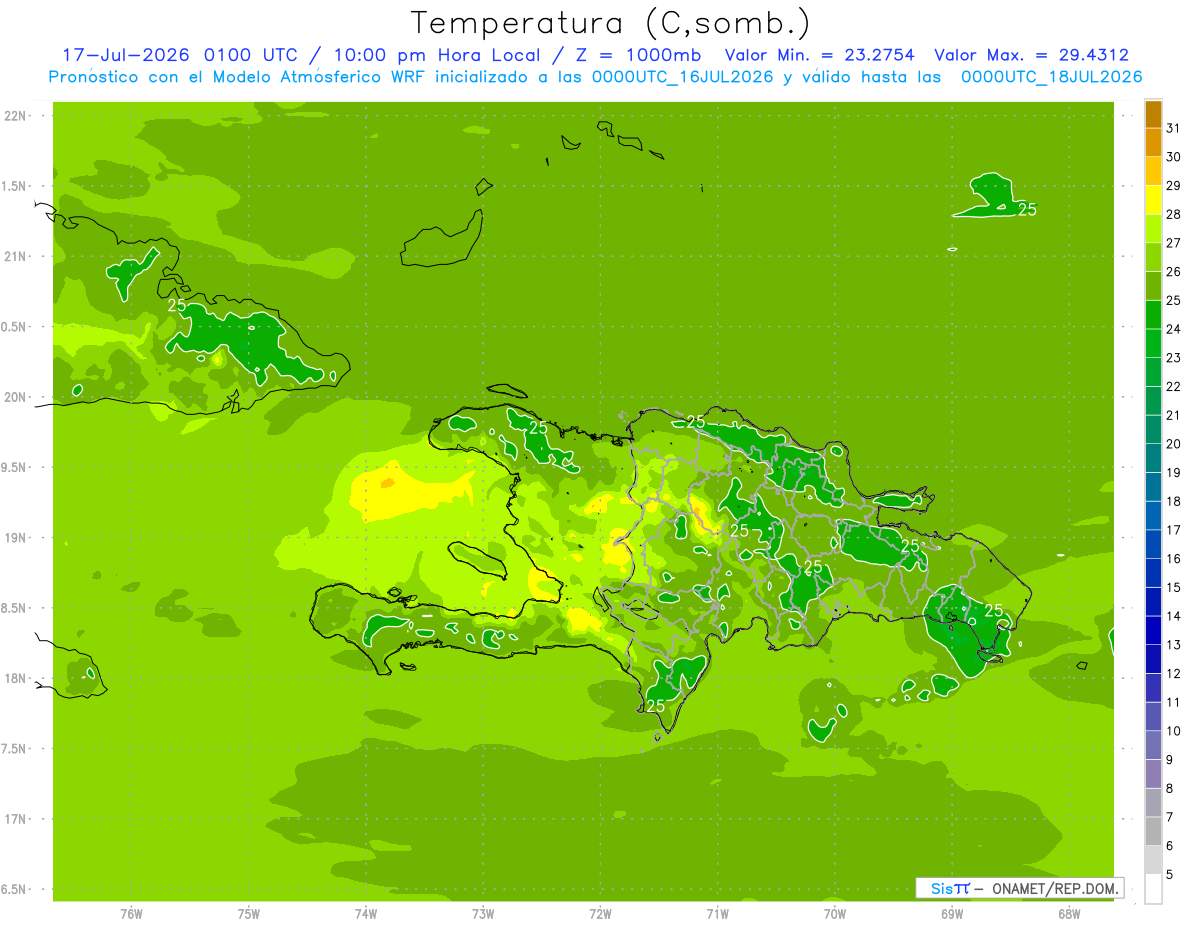Pick the legend color swatch between 30 and 31
The image size is (1200, 927).
(x=1153, y=143)
